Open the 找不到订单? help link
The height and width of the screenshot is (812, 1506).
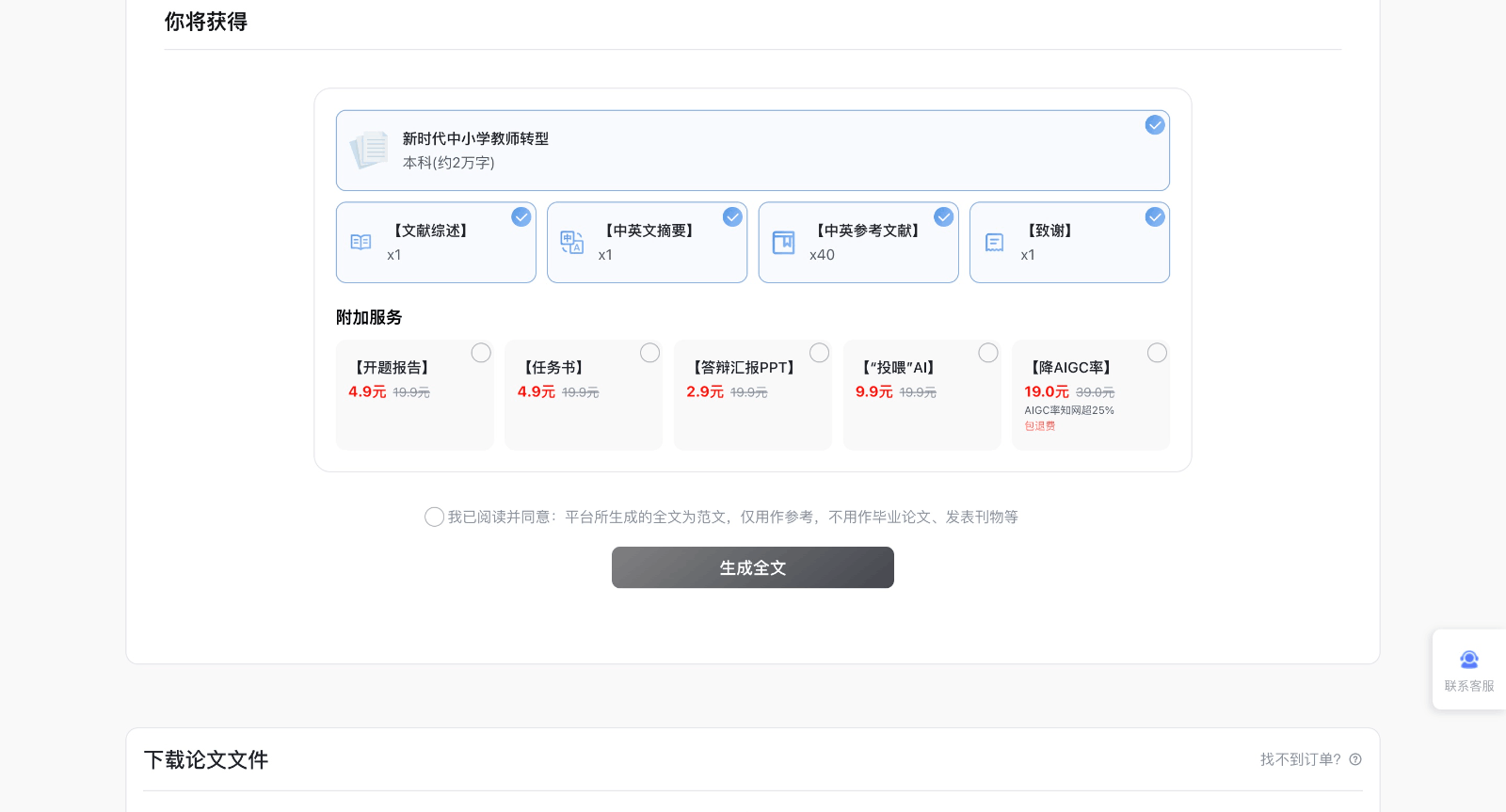tap(1300, 759)
